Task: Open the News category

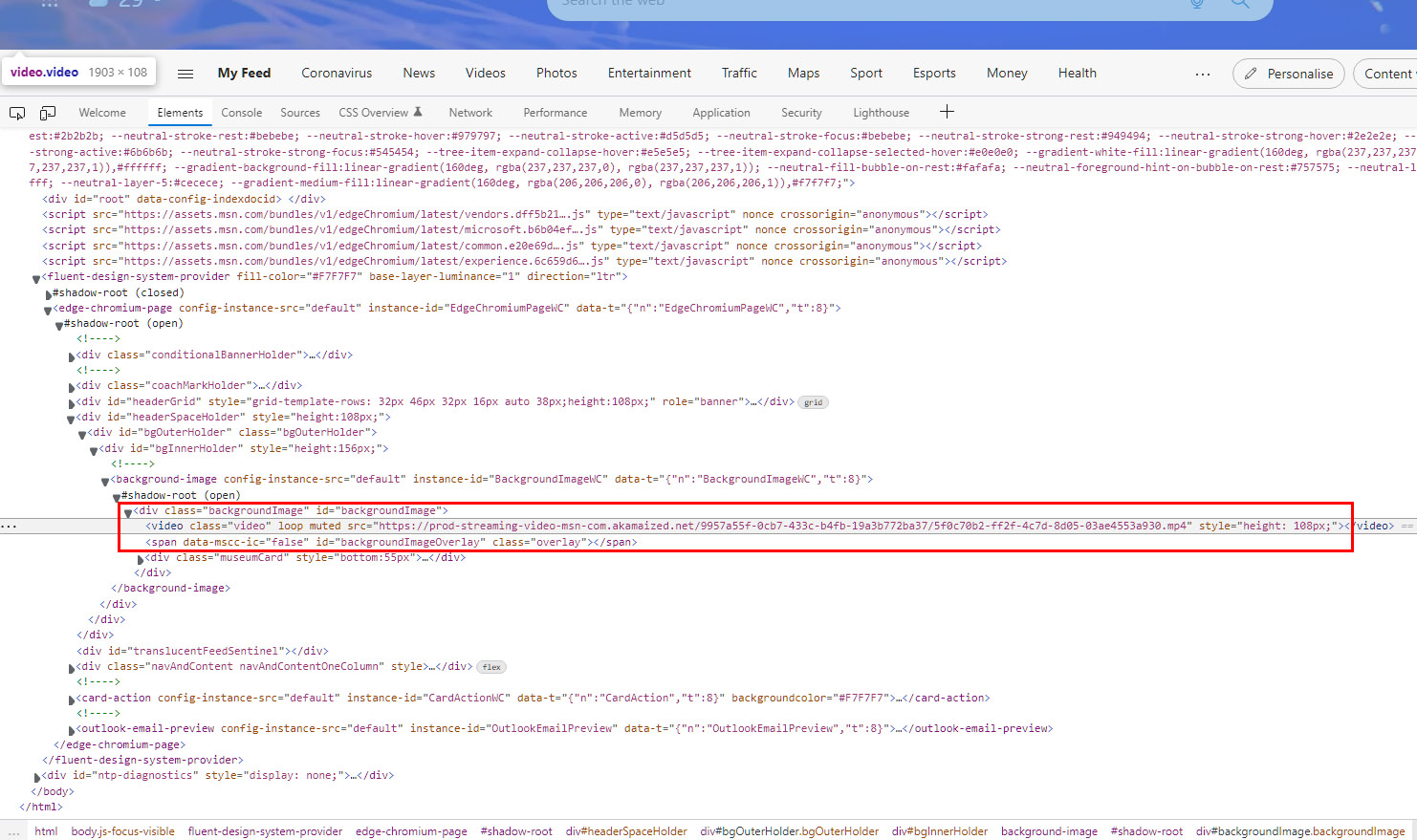Action: pyautogui.click(x=419, y=73)
